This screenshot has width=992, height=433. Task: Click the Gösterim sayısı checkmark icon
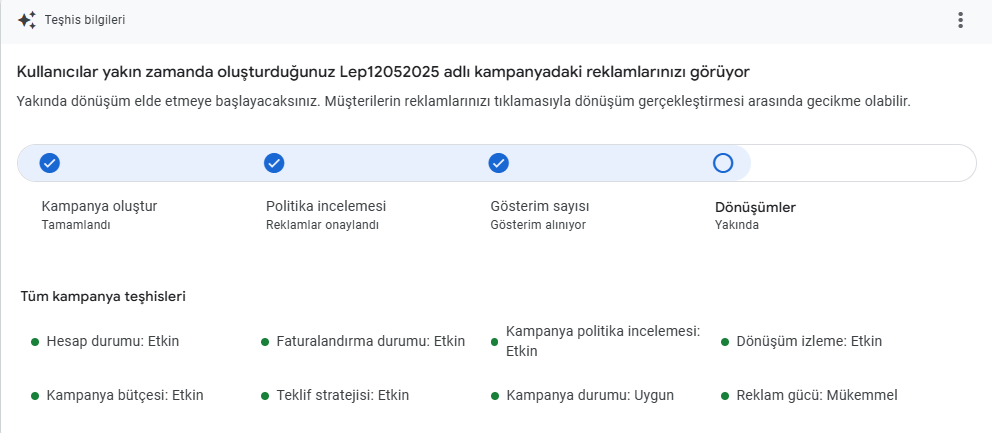(499, 163)
